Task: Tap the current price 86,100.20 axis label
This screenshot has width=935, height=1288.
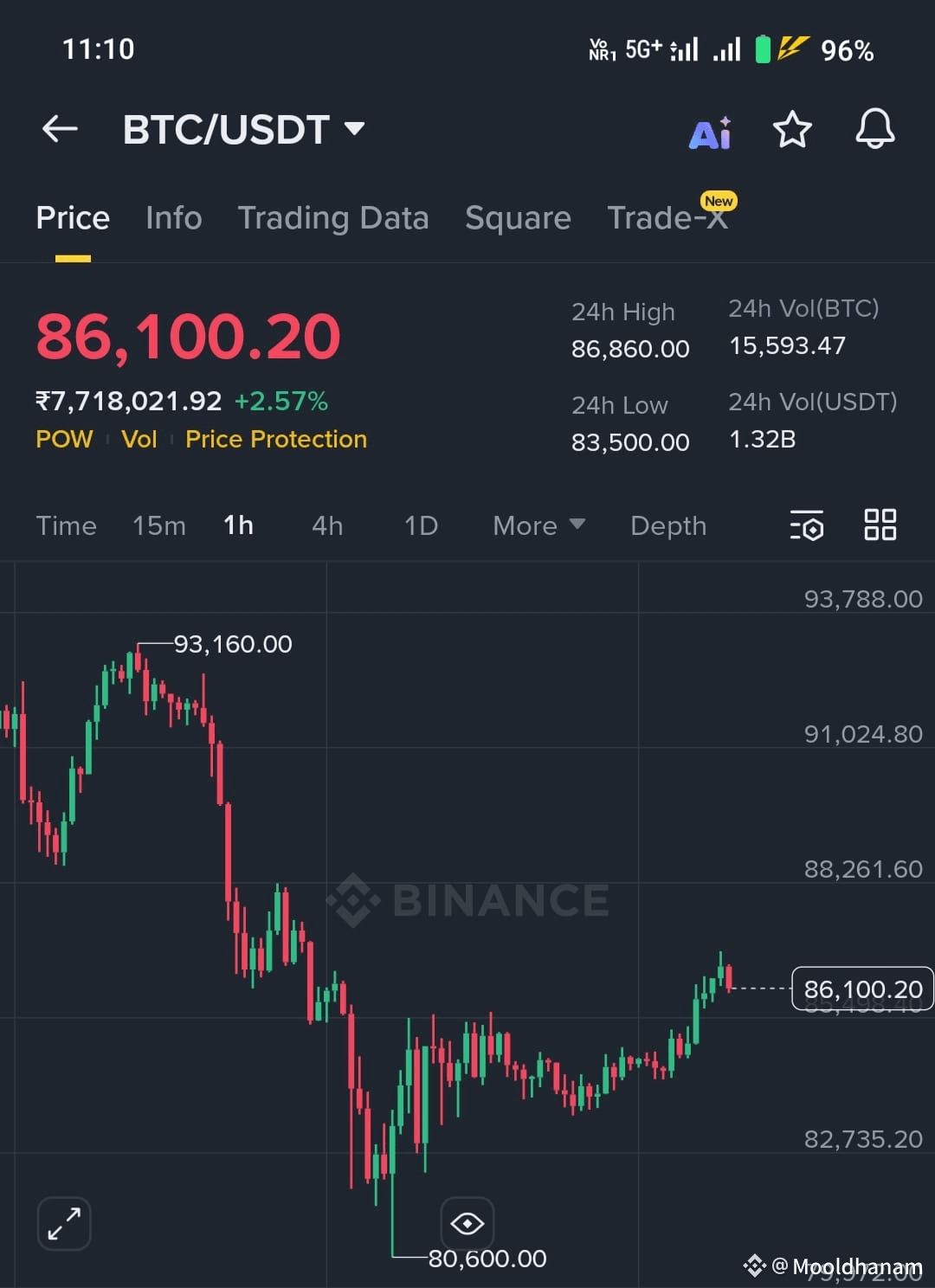Action: click(x=863, y=989)
